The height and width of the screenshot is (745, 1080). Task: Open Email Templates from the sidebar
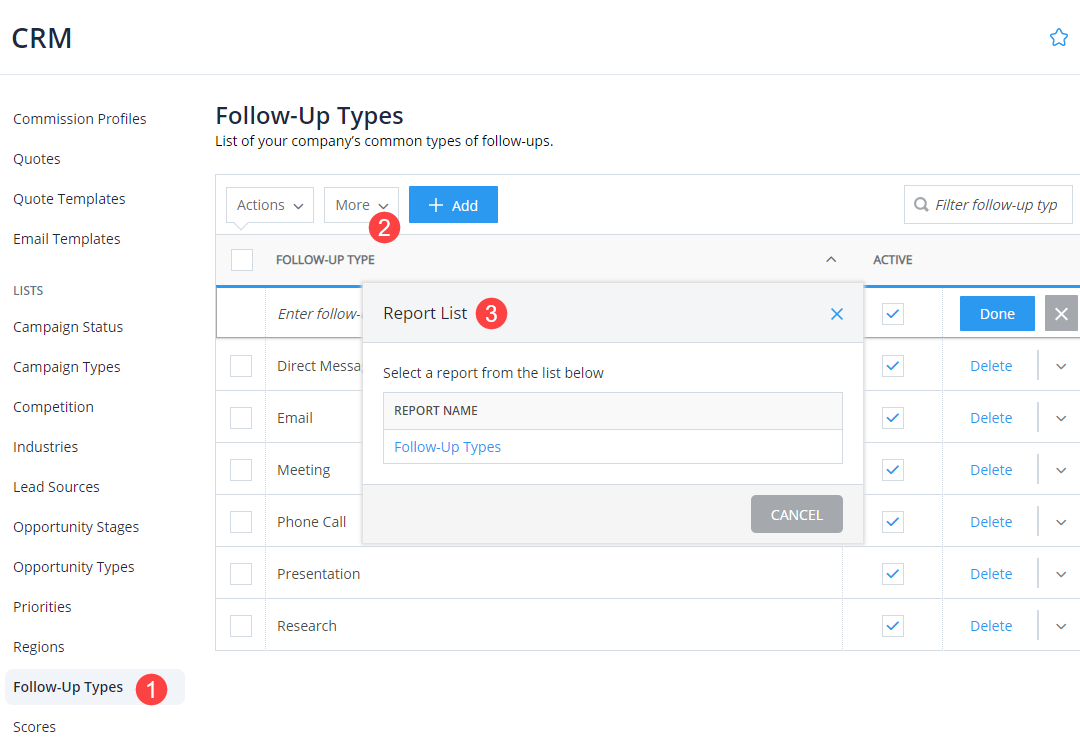point(66,238)
